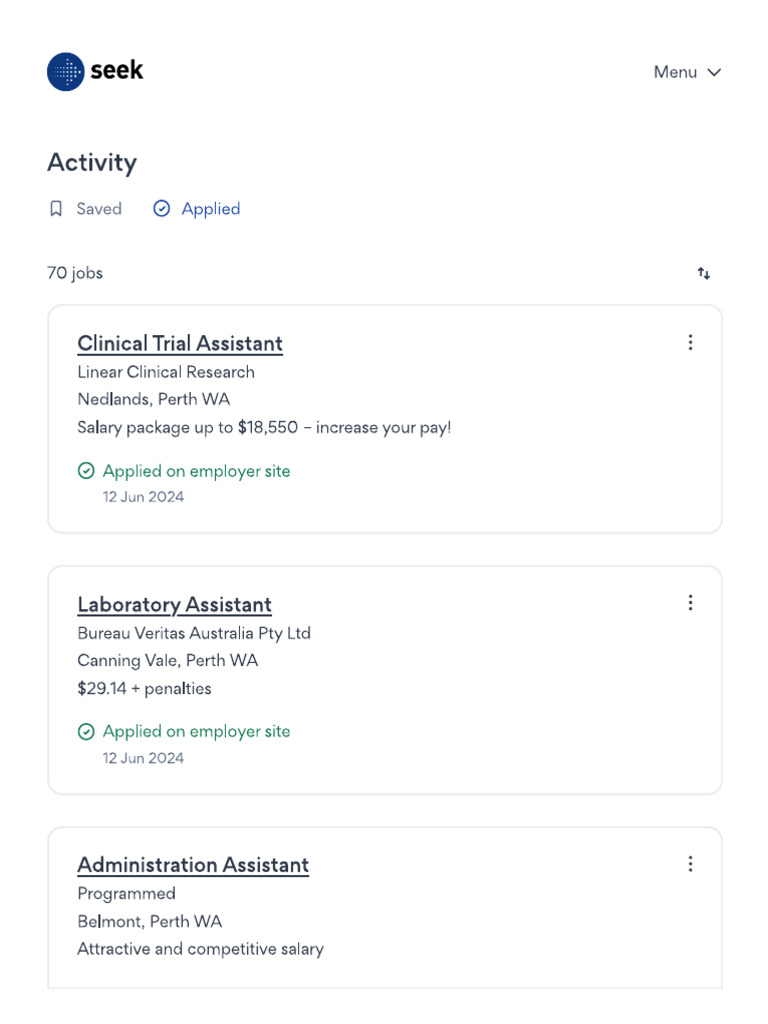Click the Menu chevron arrow
Image resolution: width=768 pixels, height=1024 pixels.
[x=714, y=72]
